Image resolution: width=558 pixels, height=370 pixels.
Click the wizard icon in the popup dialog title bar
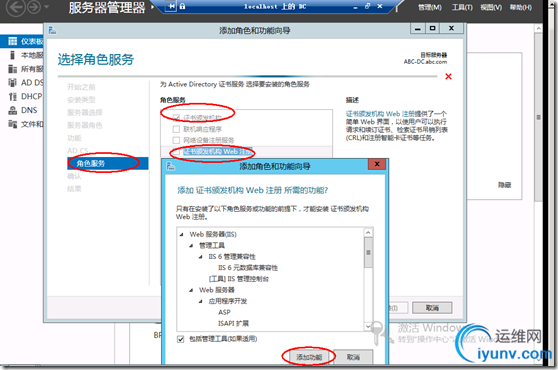(x=171, y=166)
